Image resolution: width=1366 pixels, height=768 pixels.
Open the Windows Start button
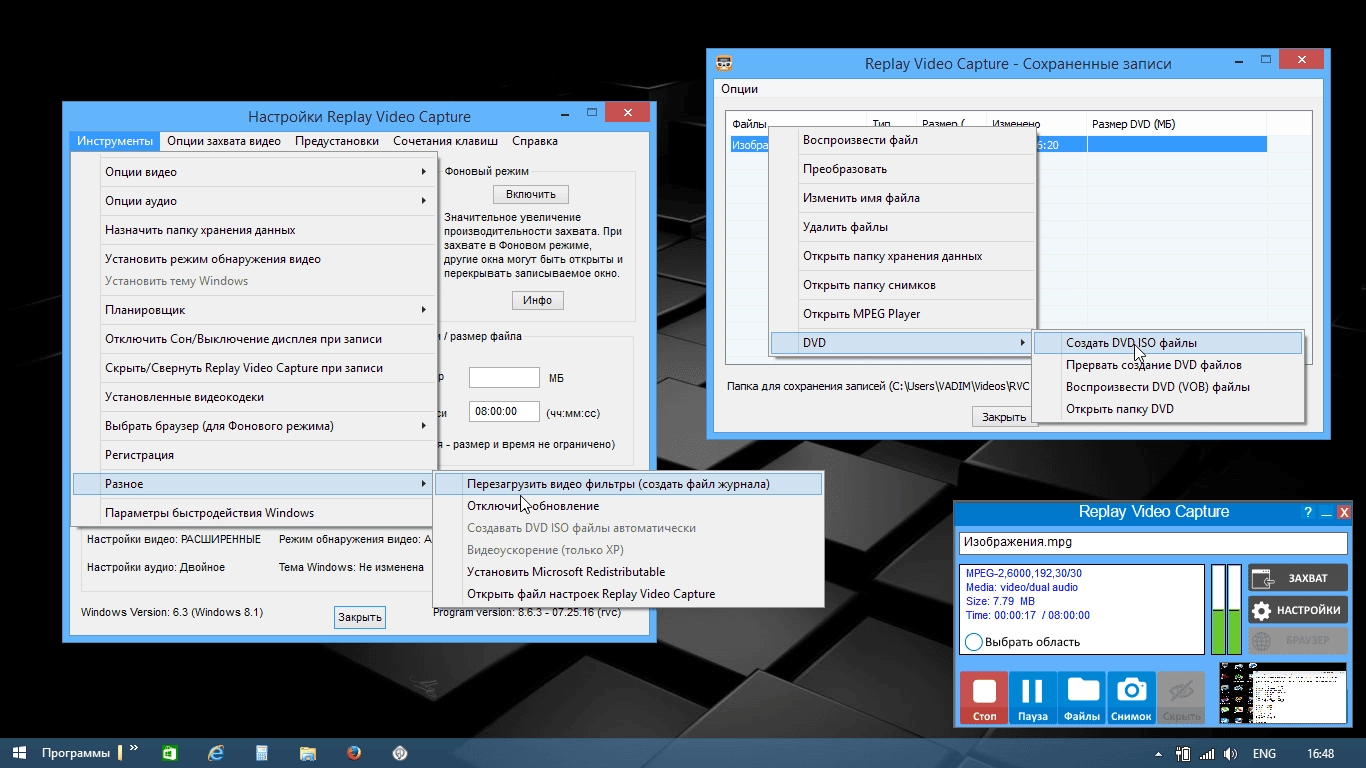point(19,753)
